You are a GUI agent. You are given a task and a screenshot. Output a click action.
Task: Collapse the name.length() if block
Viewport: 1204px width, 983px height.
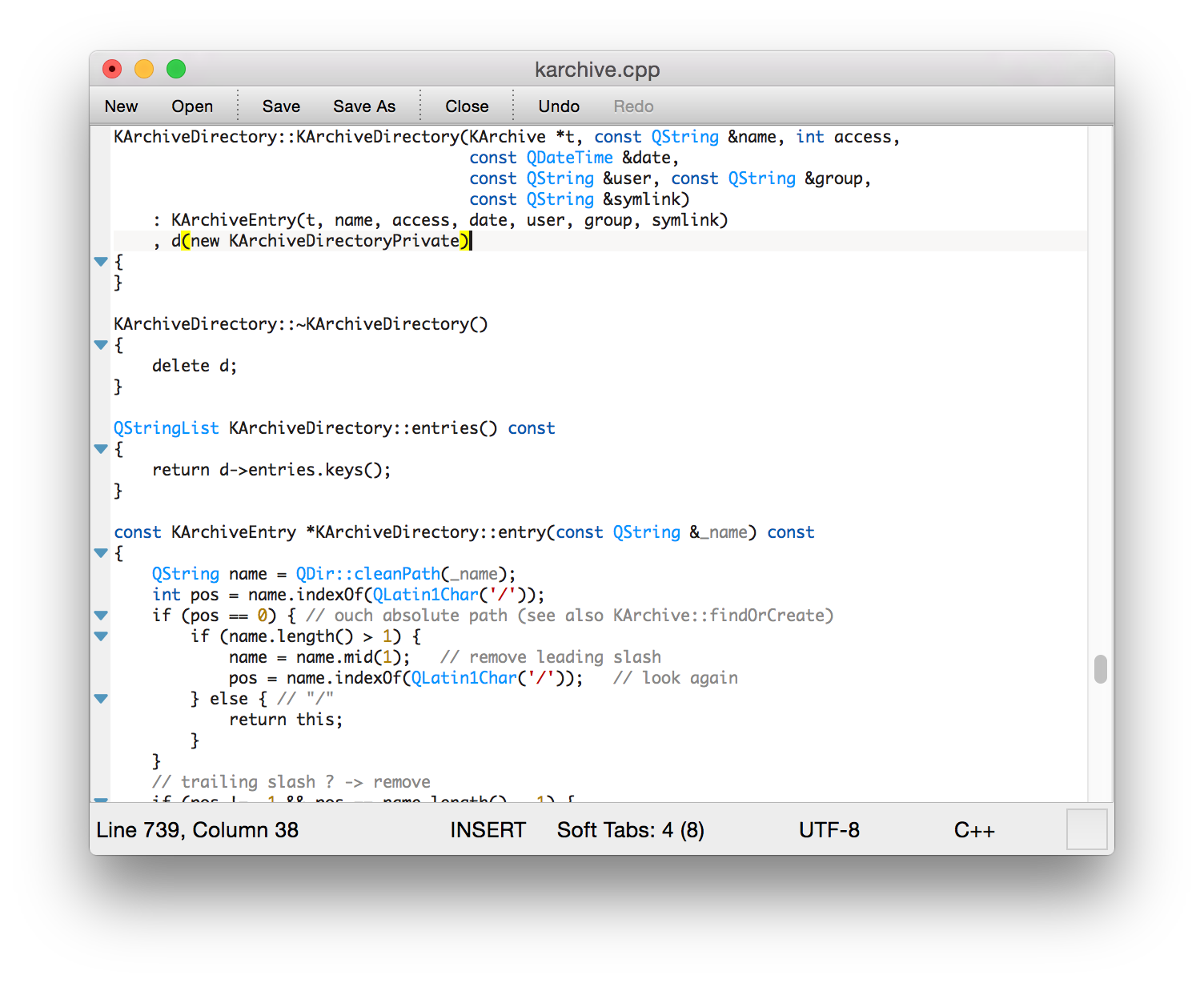tap(101, 636)
